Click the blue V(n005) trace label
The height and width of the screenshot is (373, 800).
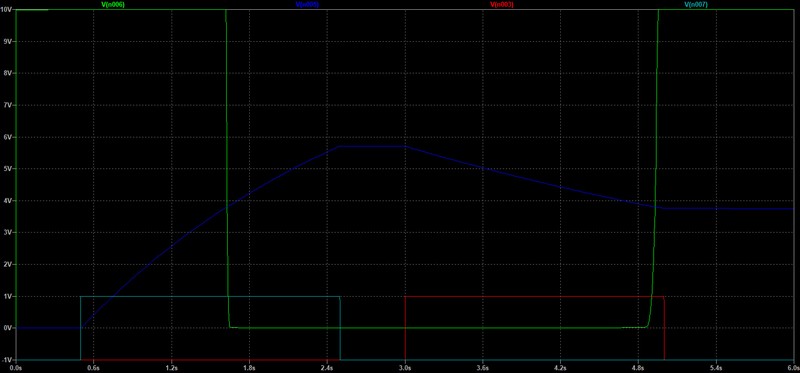(307, 4)
